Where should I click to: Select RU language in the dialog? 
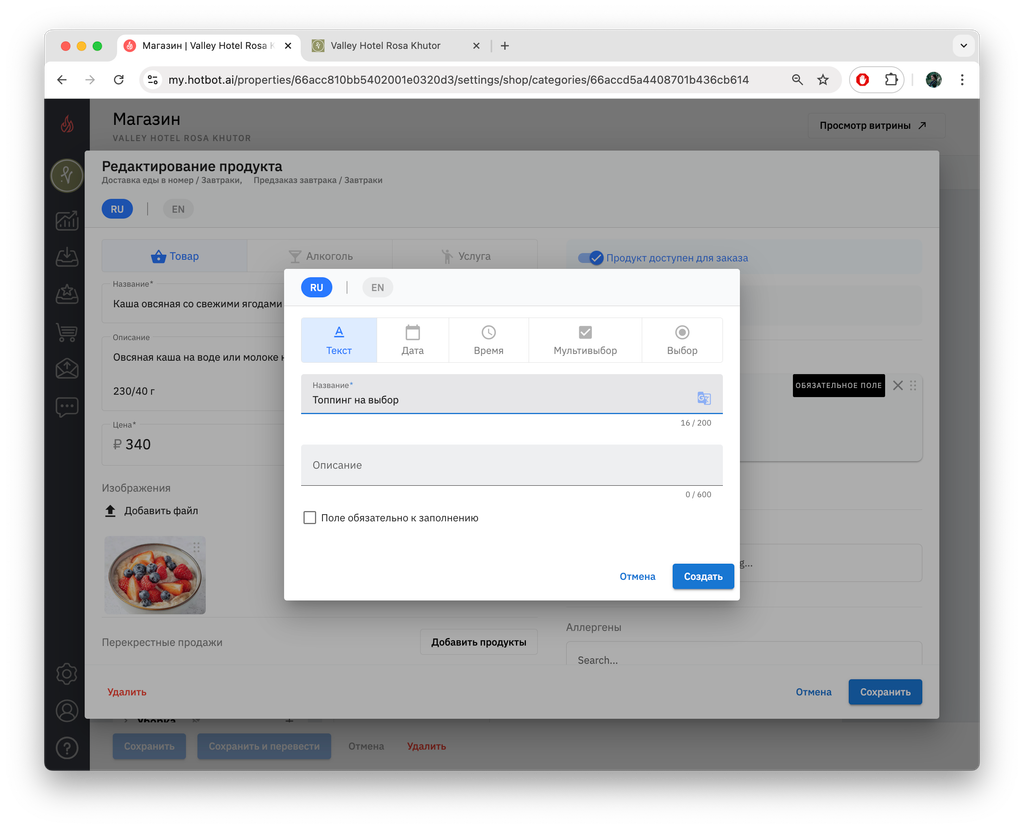[x=316, y=287]
